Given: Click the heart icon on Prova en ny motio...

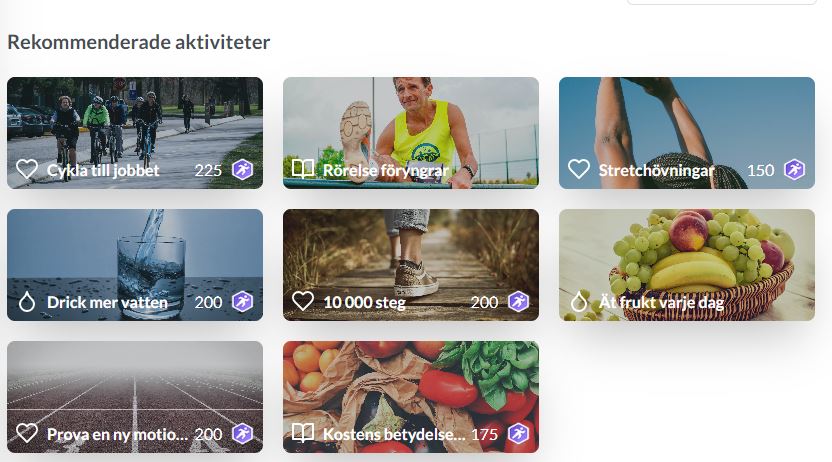Looking at the screenshot, I should point(27,433).
